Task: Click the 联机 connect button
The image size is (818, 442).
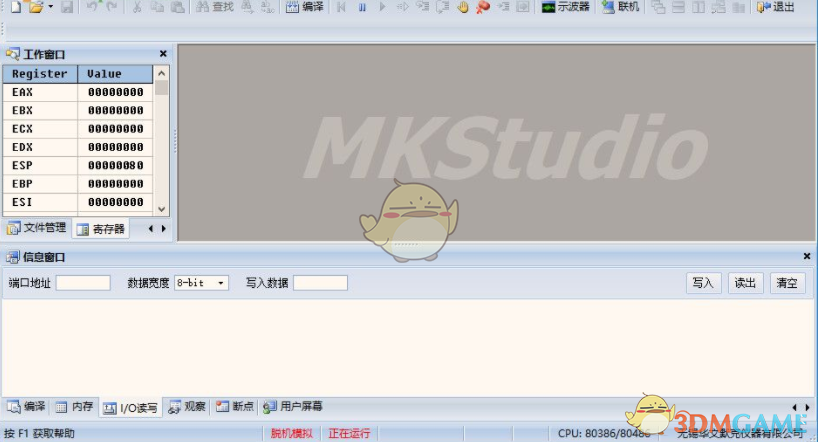Action: 620,7
